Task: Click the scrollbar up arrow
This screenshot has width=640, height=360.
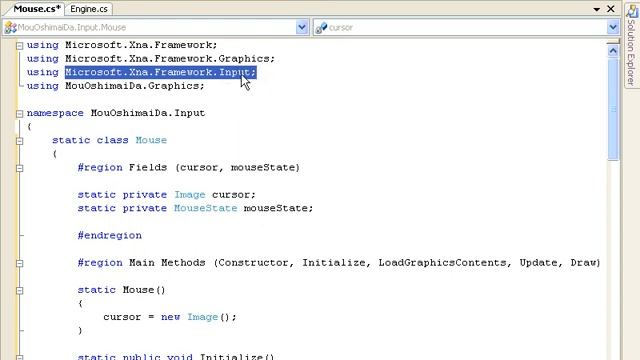Action: (613, 51)
